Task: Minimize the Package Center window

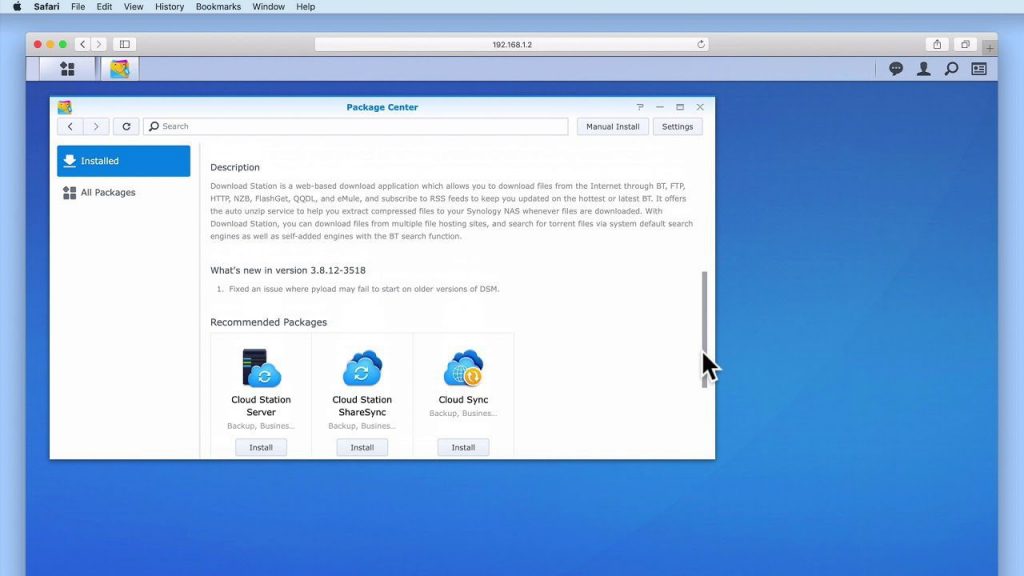Action: click(660, 107)
